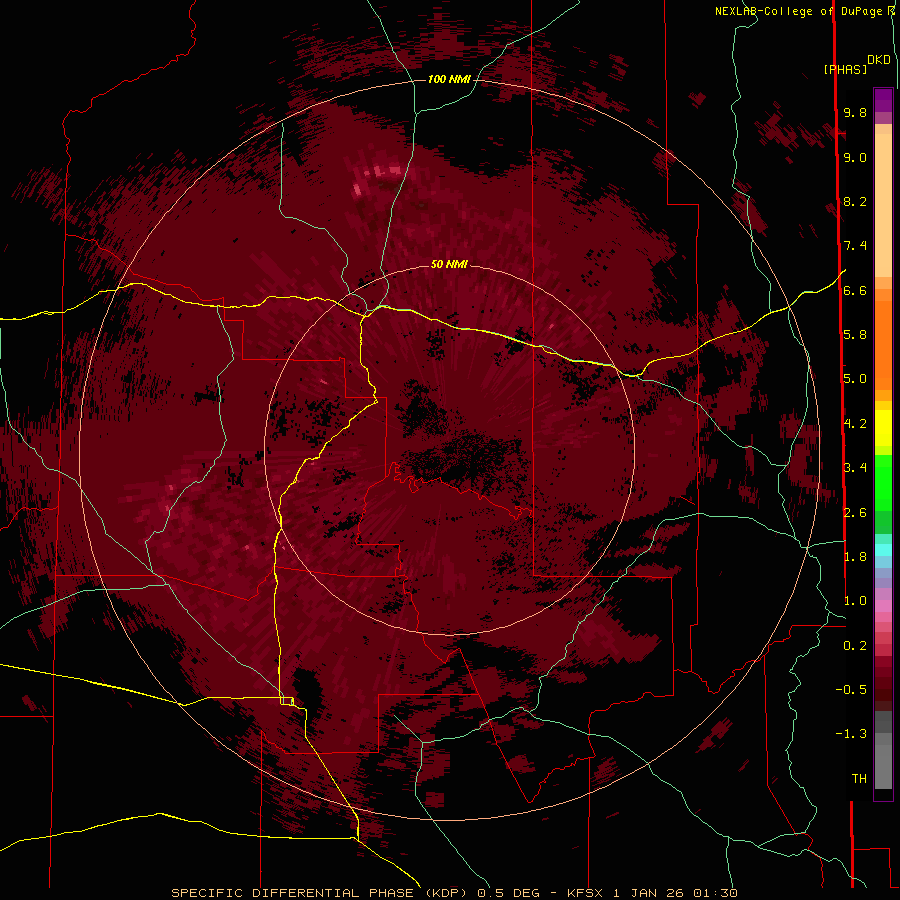This screenshot has height=900, width=900.
Task: Click the 5.0 value on the scale
Action: click(x=855, y=379)
